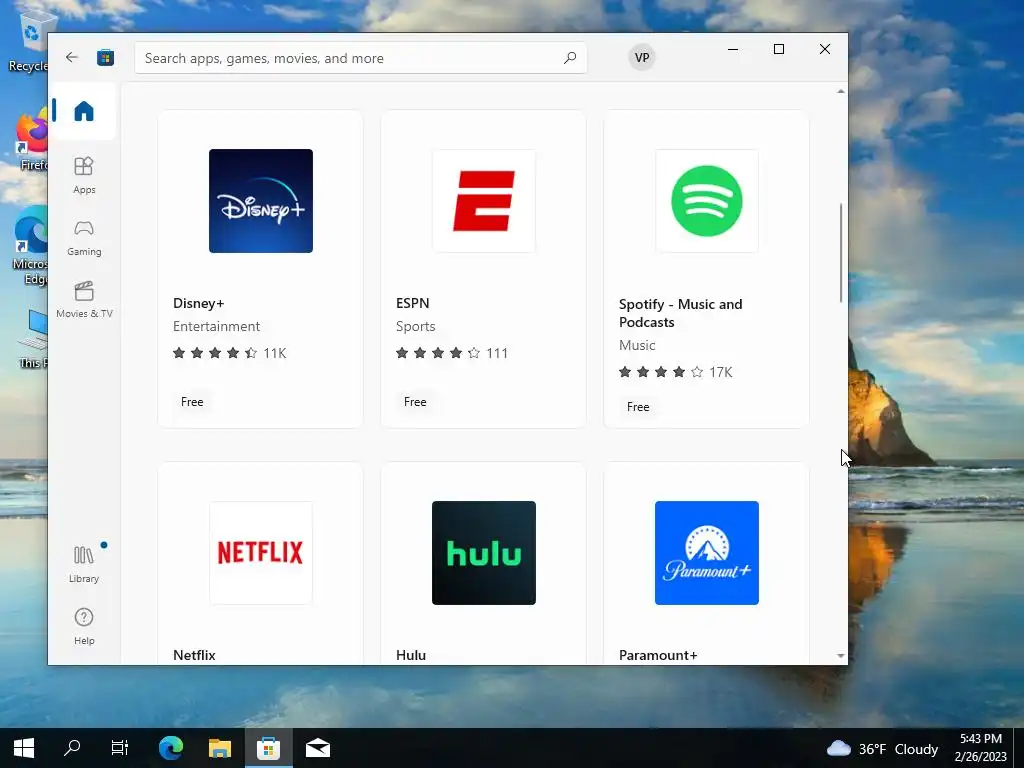
Task: Click the Spotify app logo
Action: [707, 200]
